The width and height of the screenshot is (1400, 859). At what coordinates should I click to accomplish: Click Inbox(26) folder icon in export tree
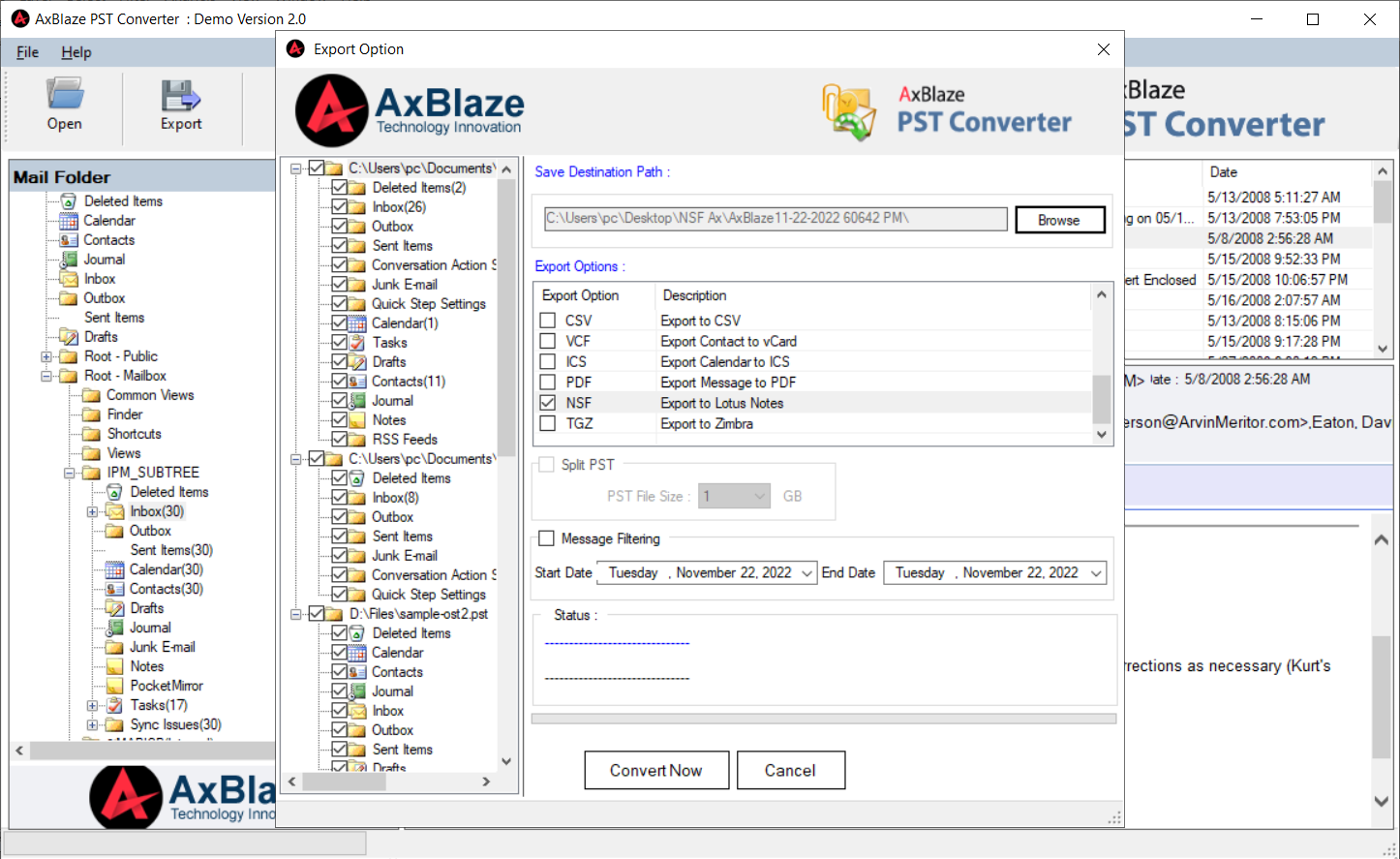coord(357,207)
